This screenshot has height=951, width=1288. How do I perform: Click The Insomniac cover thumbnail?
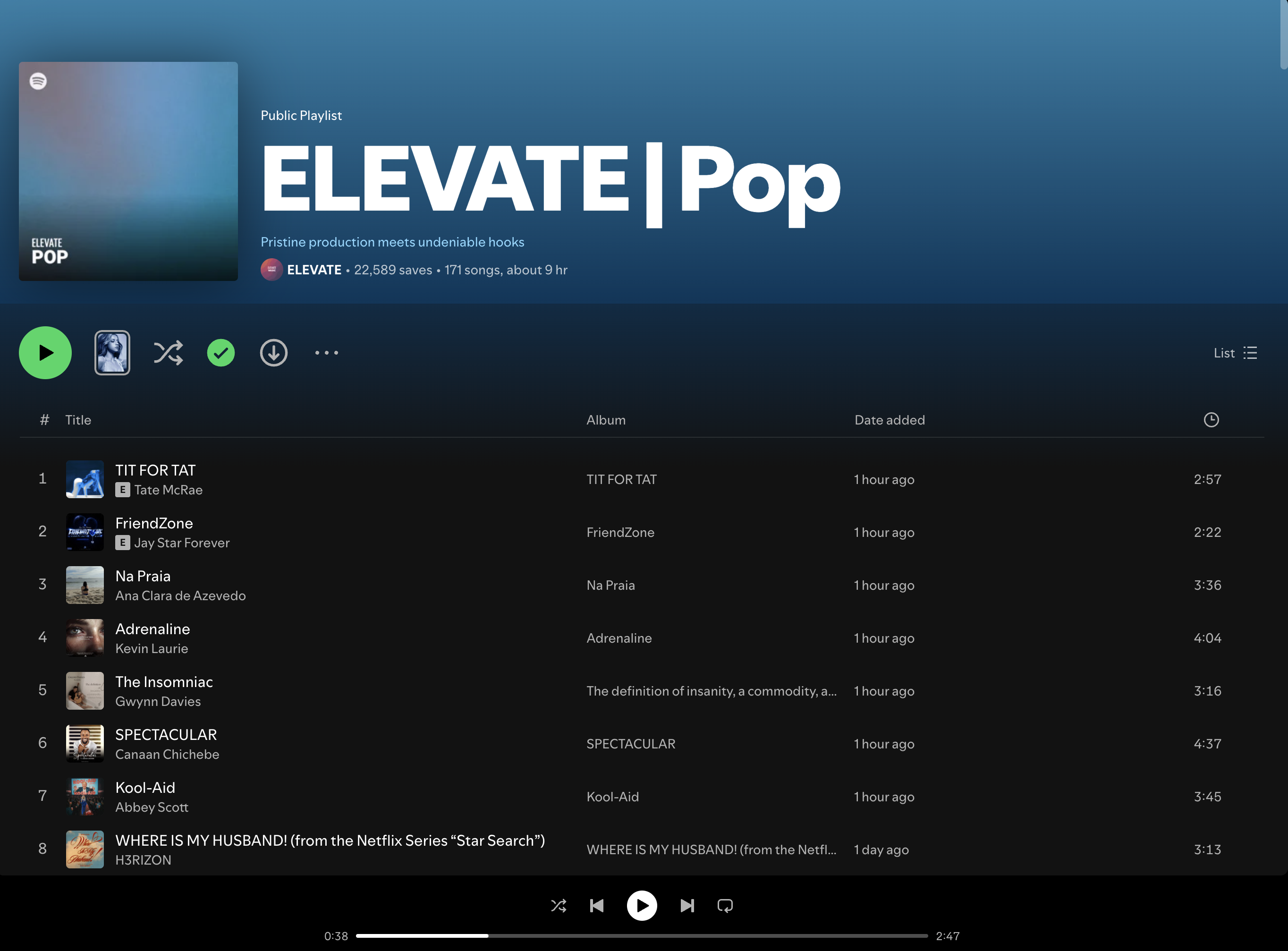tap(85, 691)
